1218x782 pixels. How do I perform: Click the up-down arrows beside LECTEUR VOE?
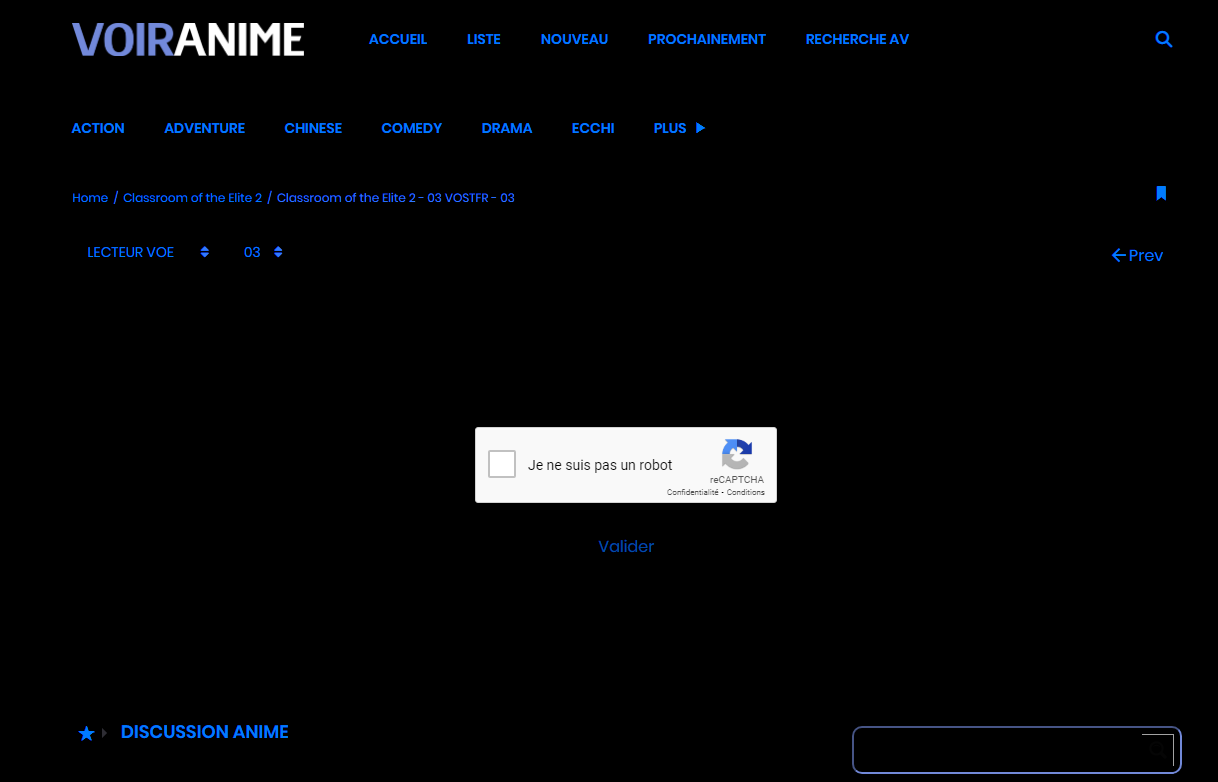[x=204, y=252]
